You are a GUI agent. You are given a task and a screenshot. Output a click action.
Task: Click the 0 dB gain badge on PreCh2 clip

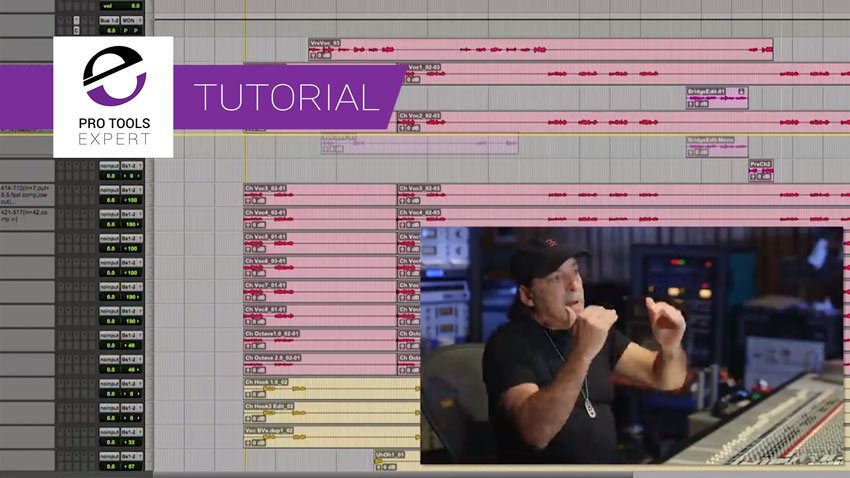coord(764,177)
